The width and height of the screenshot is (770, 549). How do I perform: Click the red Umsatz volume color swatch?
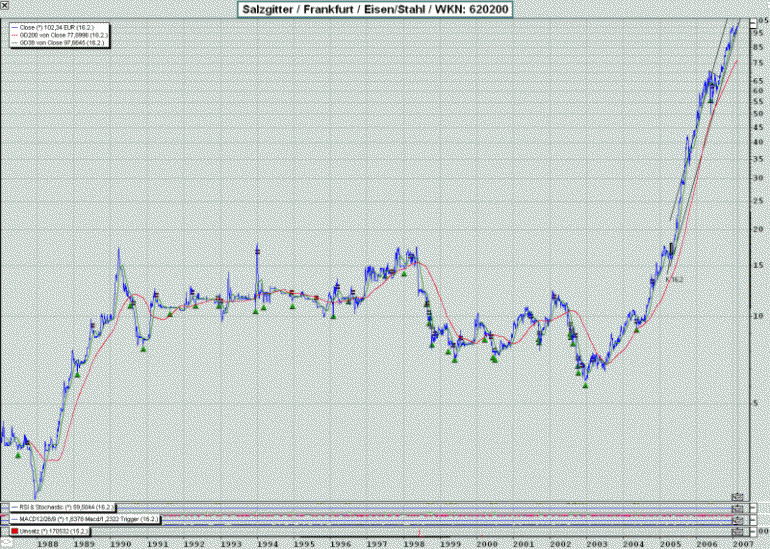click(x=13, y=531)
